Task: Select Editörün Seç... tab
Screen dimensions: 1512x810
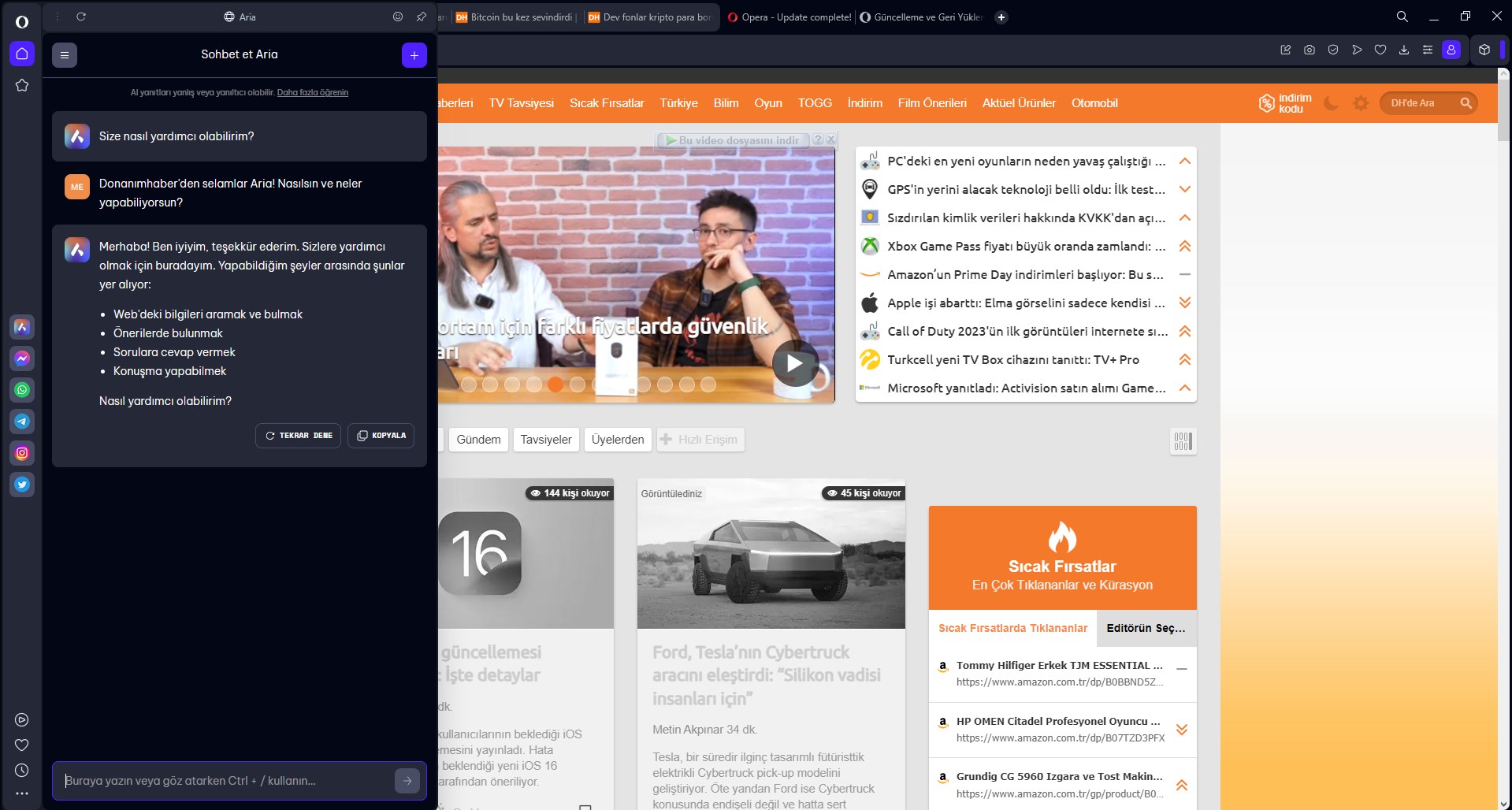Action: pos(1146,629)
